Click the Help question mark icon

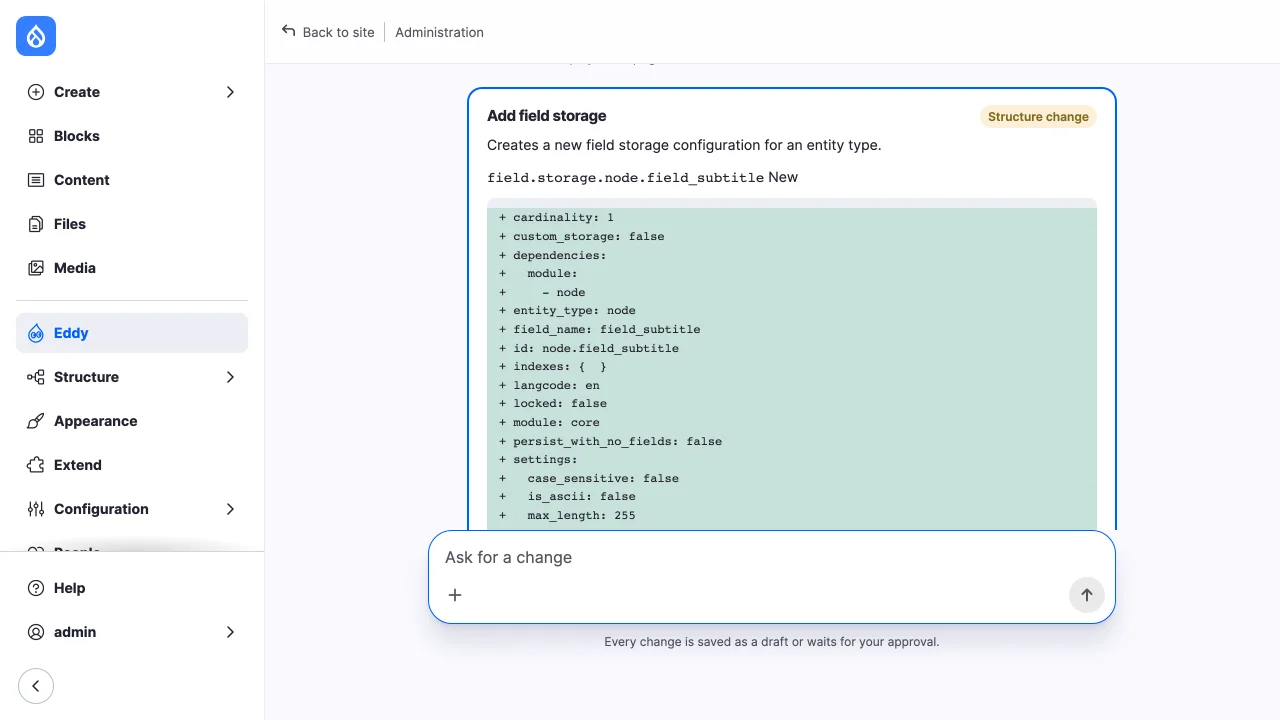(36, 588)
